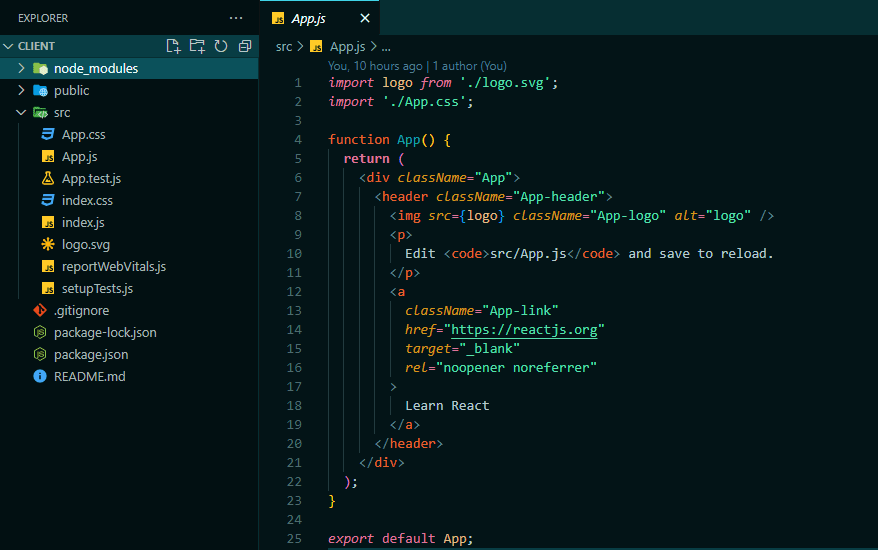Screen dimensions: 878x550
Task: Click 'noopener noreferrer' rel value
Action: pos(516,367)
